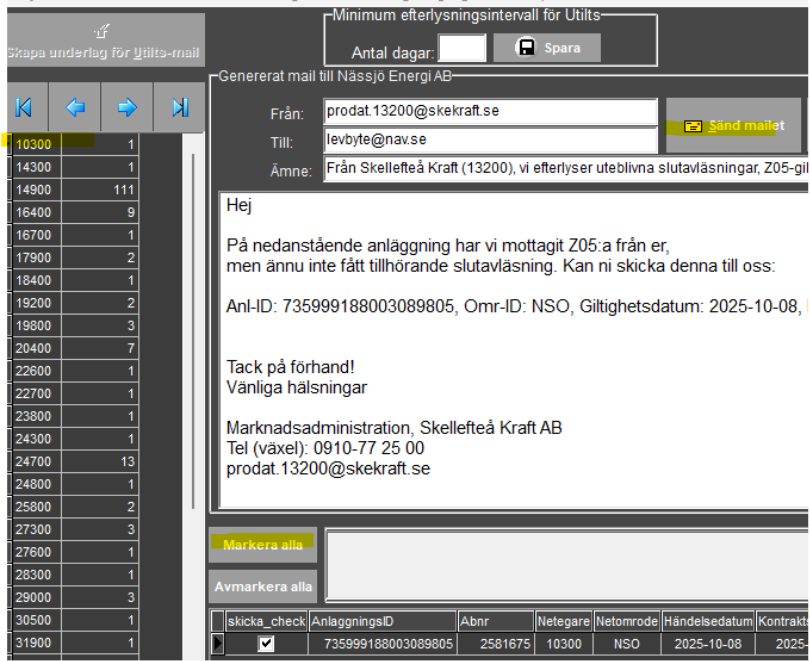Click the Ämne subject field
This screenshot has width=810, height=661.
click(x=565, y=168)
